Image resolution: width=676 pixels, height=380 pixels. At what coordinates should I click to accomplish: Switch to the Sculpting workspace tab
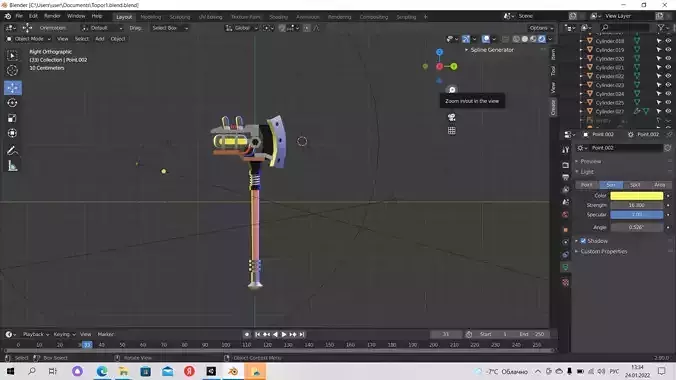click(180, 17)
